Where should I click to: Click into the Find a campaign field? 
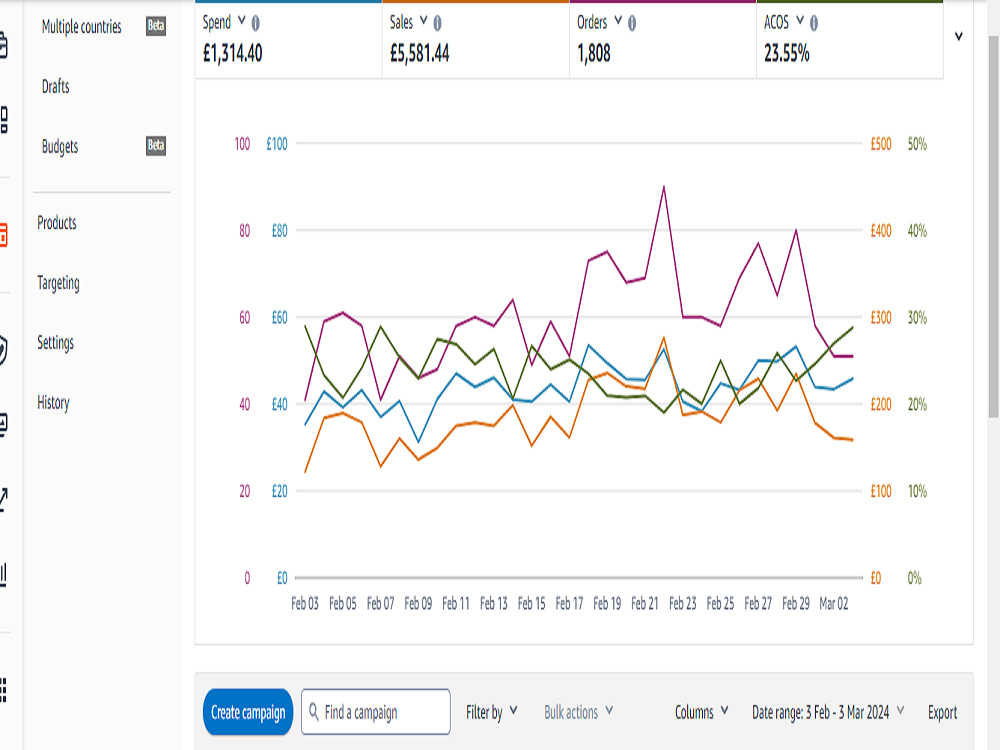click(x=376, y=712)
